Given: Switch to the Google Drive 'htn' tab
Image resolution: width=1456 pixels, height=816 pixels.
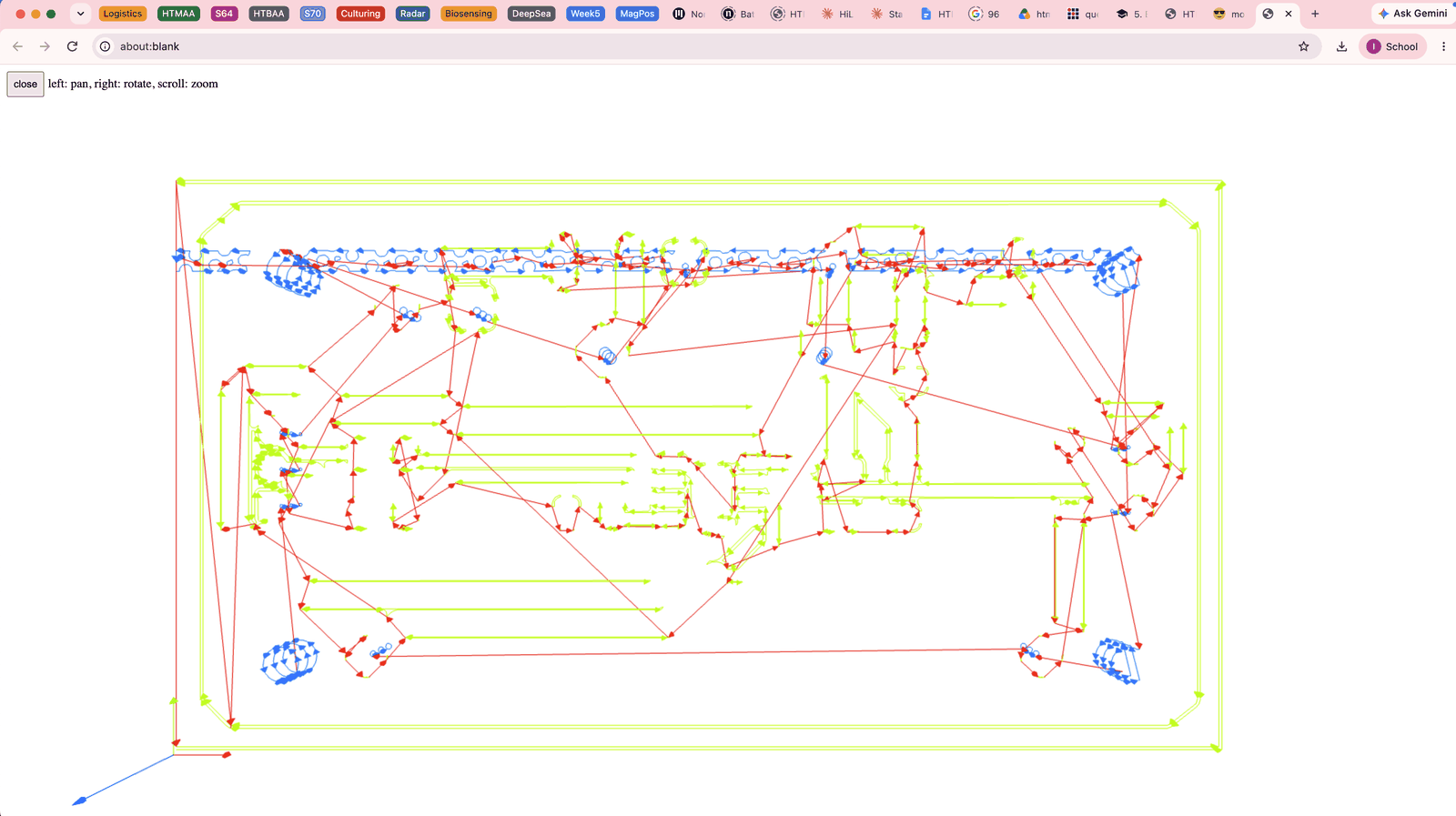Looking at the screenshot, I should [x=1033, y=14].
